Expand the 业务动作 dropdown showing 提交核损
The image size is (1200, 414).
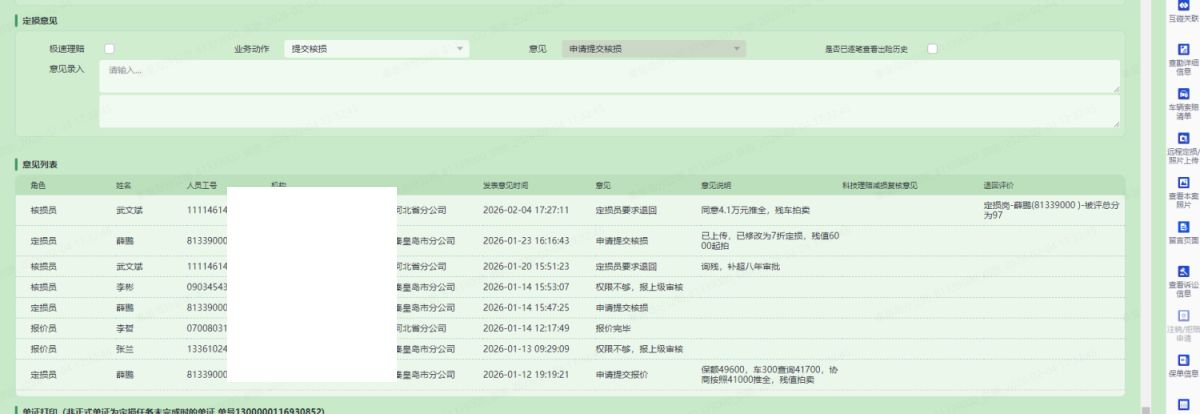[x=376, y=48]
